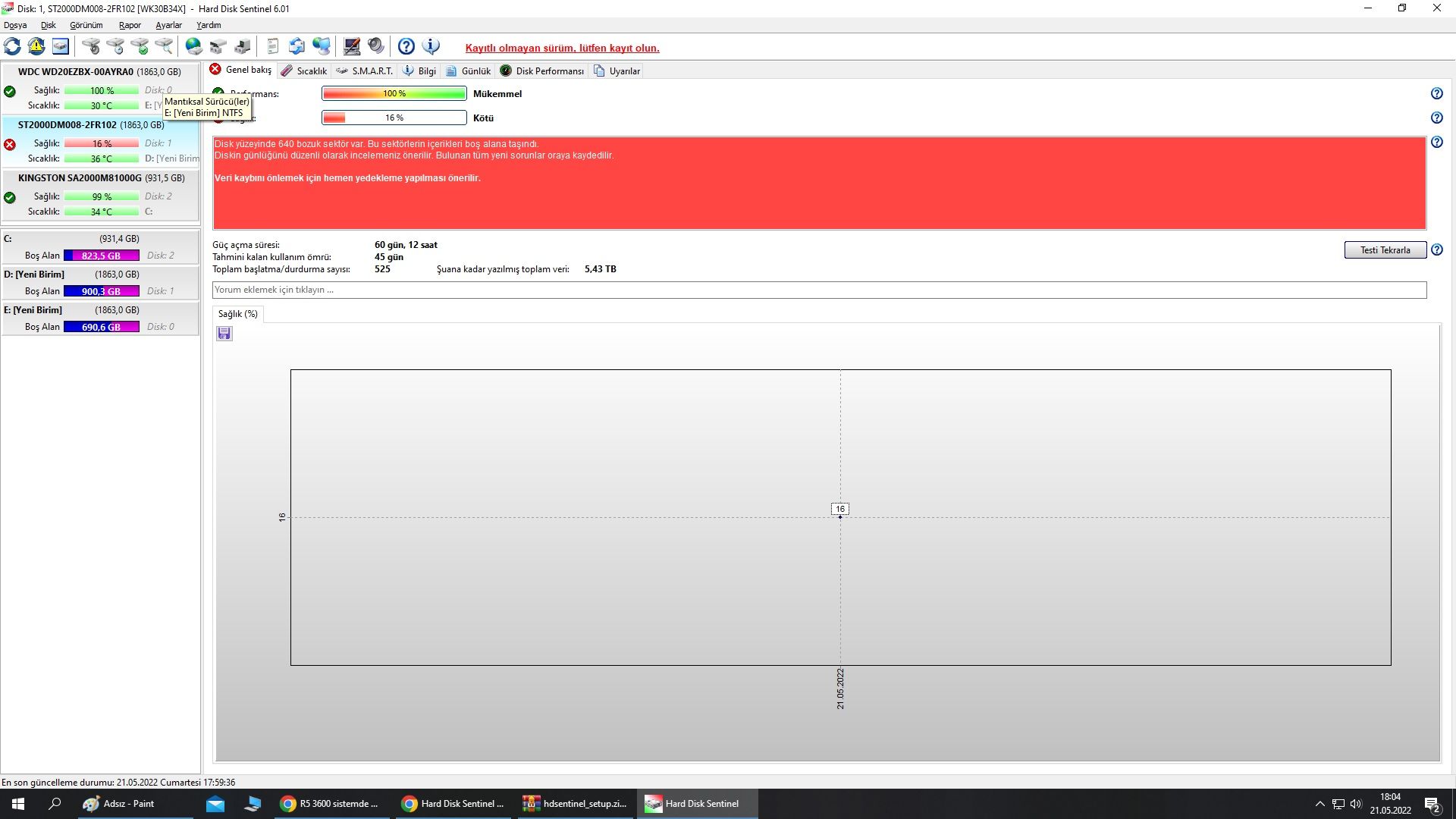Click the comment input field
This screenshot has width=1456, height=819.
[x=819, y=290]
